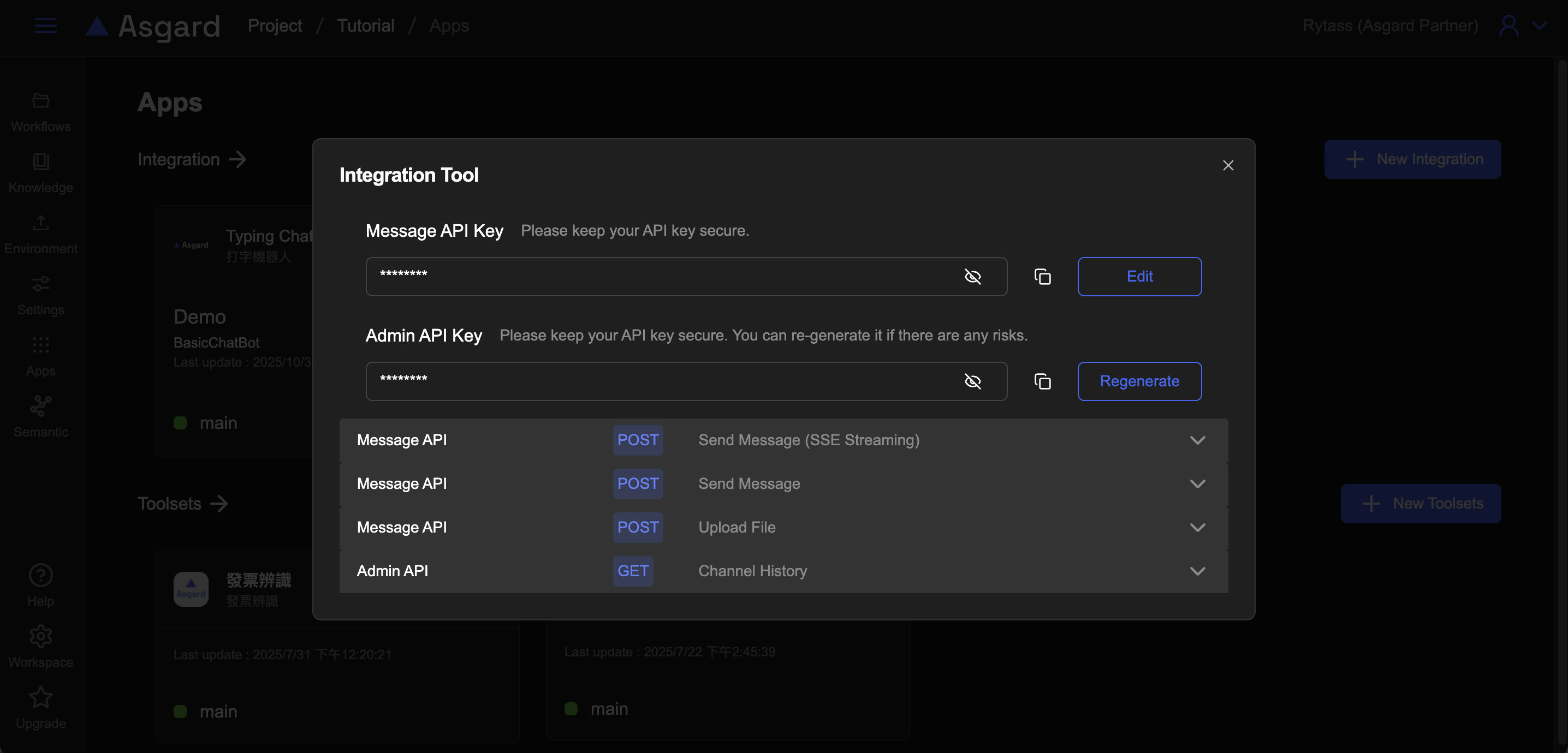This screenshot has height=753, width=1568.
Task: Click the Asgard triangle logo
Action: (97, 26)
